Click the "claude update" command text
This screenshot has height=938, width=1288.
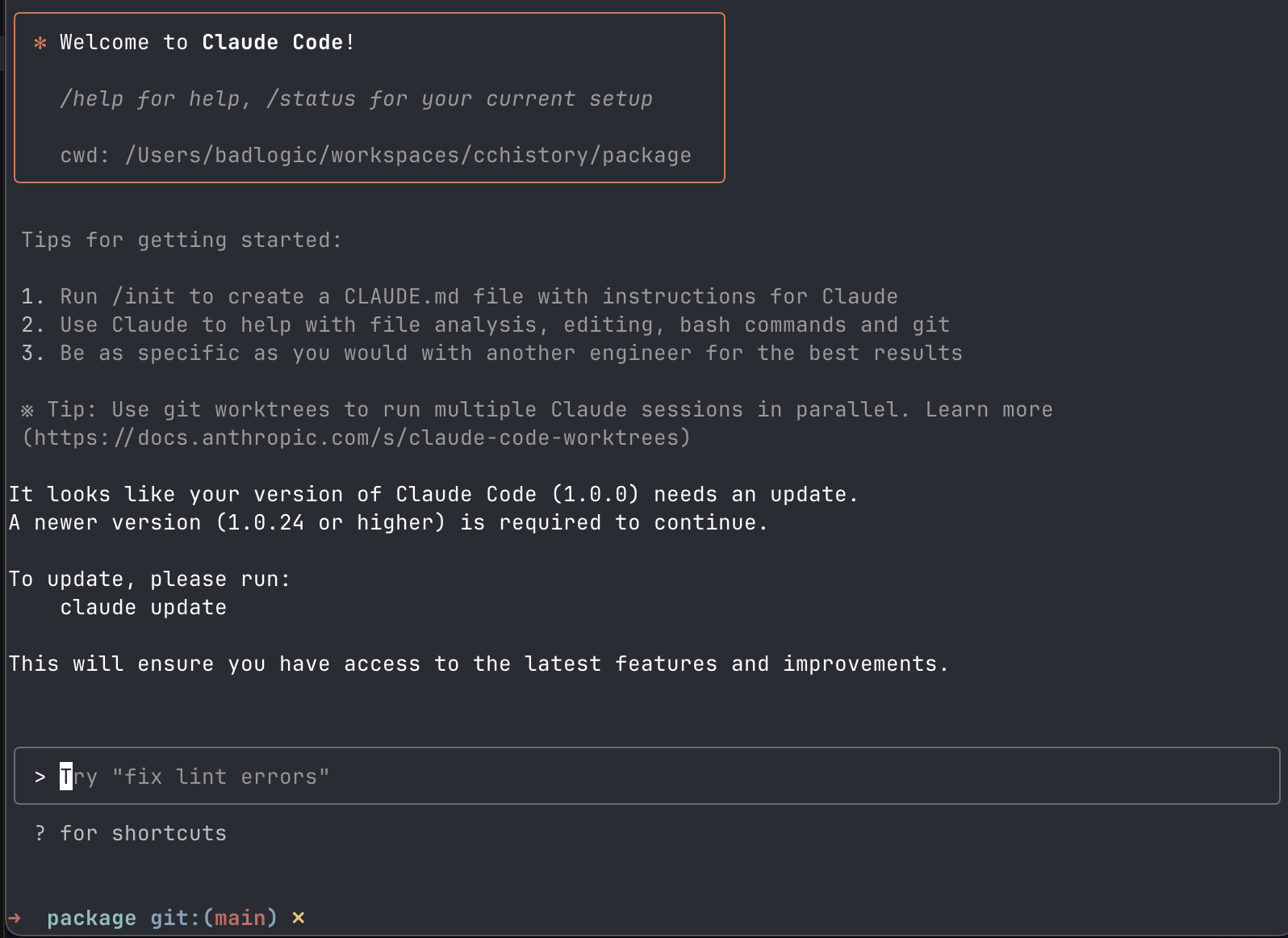point(144,607)
